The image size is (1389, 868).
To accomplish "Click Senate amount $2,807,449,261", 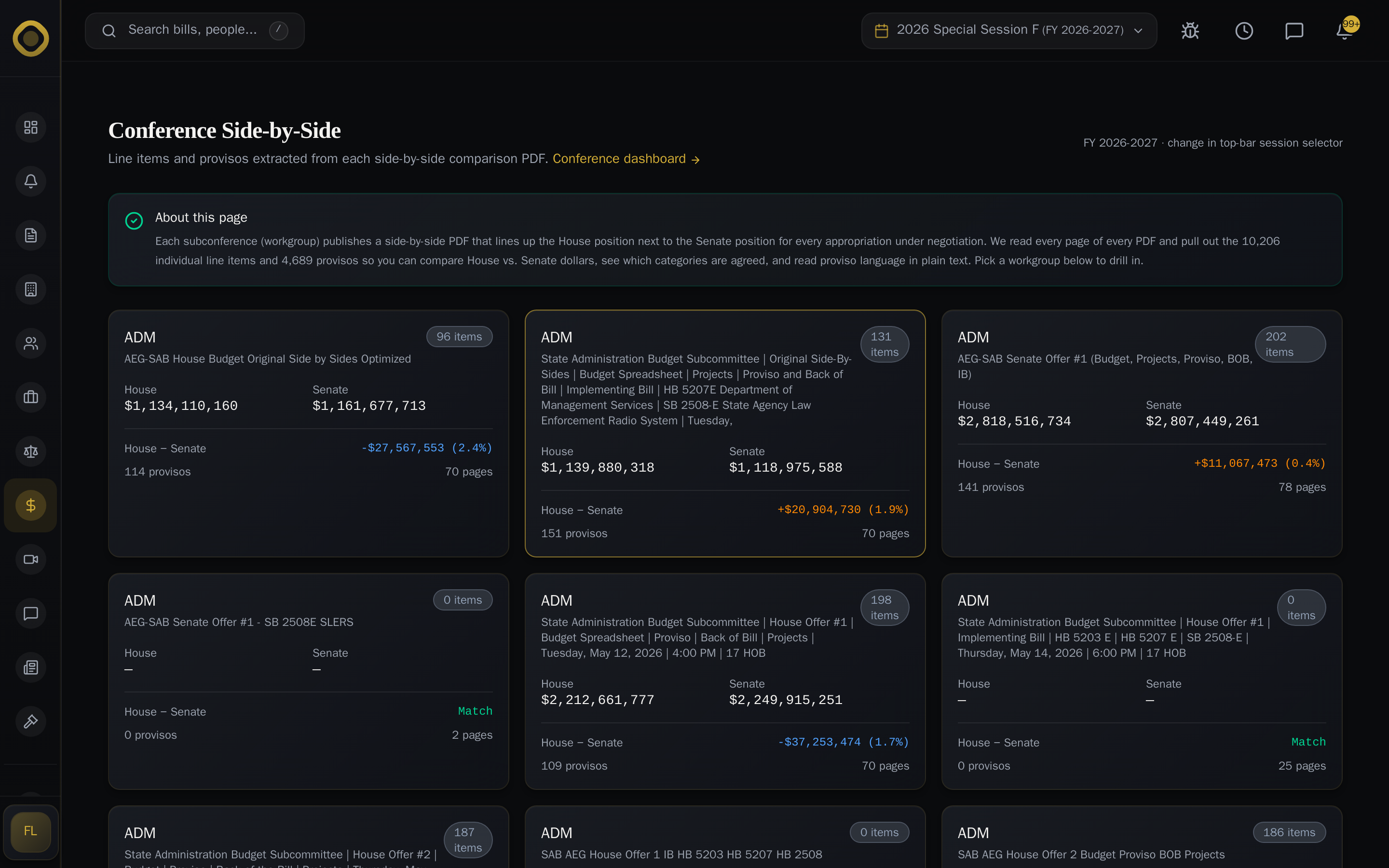I will (1202, 421).
